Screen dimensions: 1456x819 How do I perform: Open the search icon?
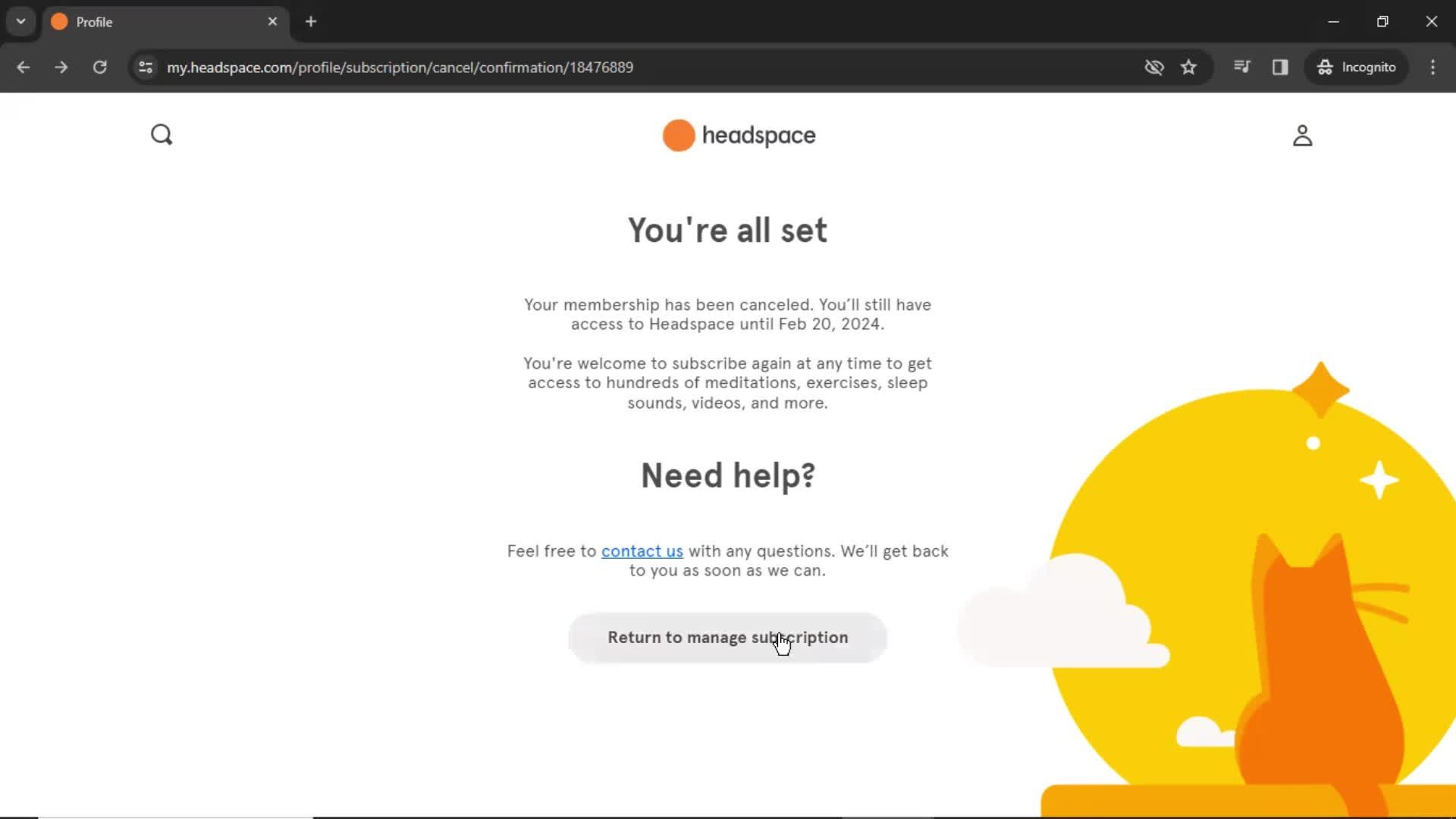click(x=161, y=135)
